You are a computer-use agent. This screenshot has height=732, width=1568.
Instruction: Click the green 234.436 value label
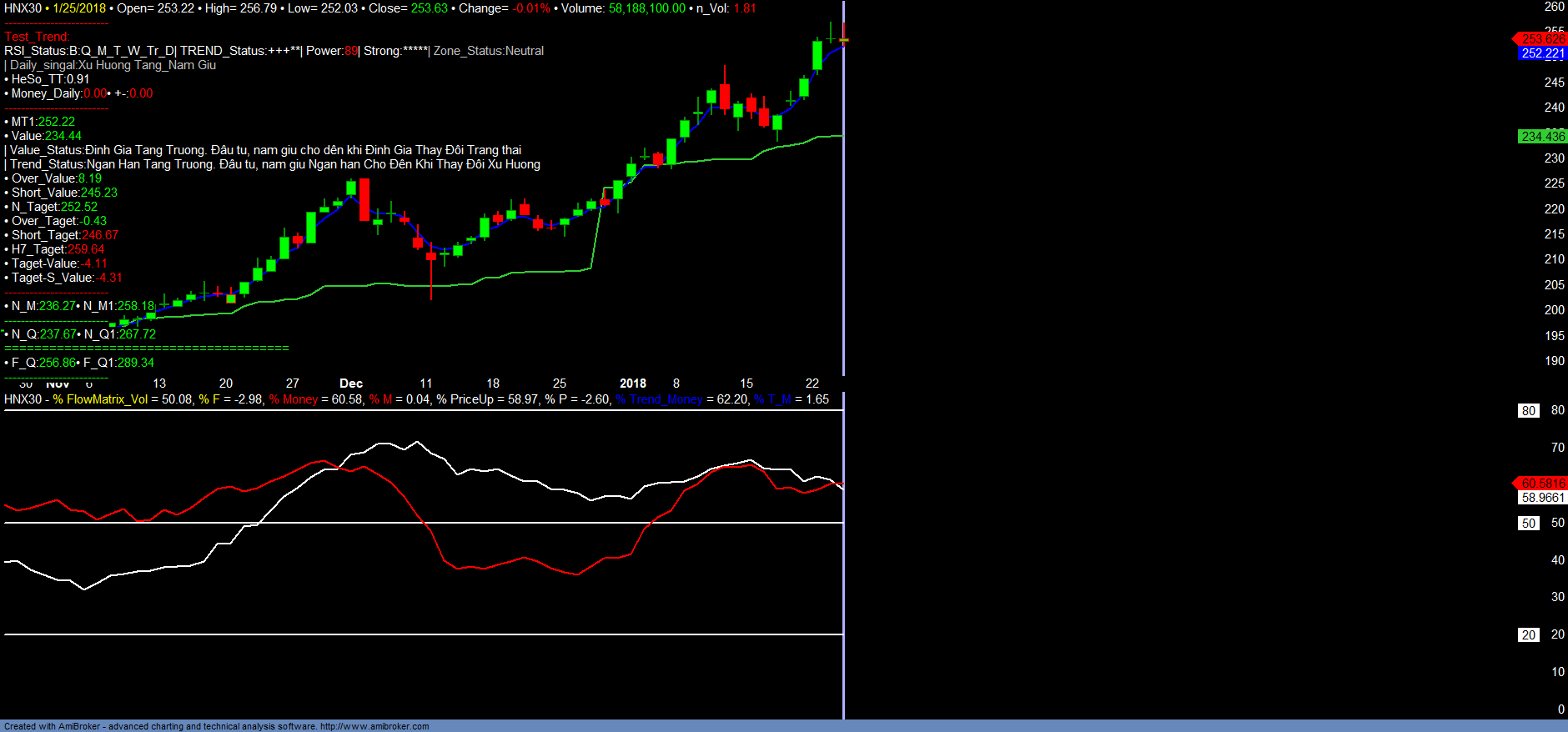click(x=1541, y=137)
